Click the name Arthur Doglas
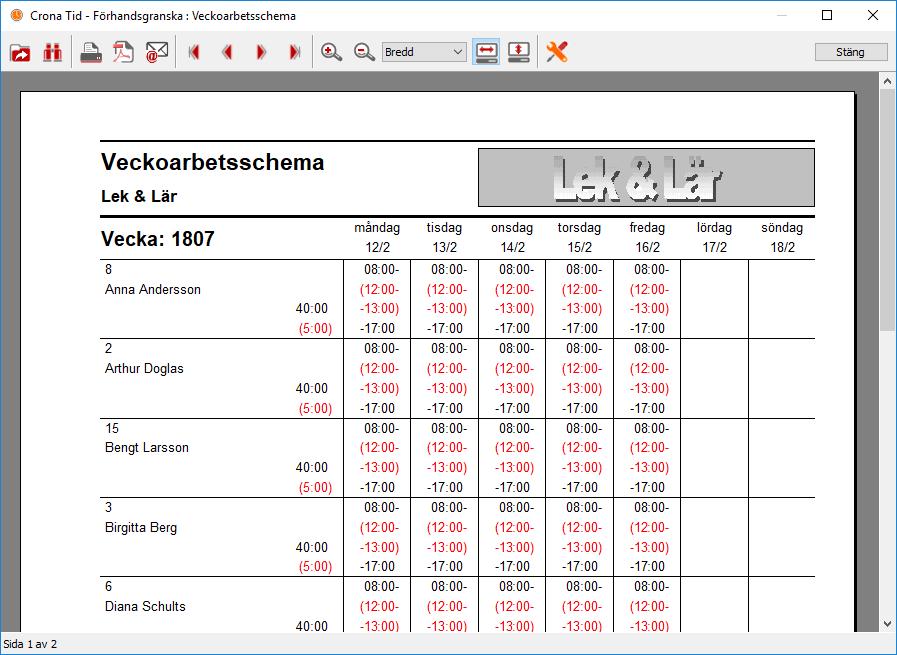 [144, 368]
